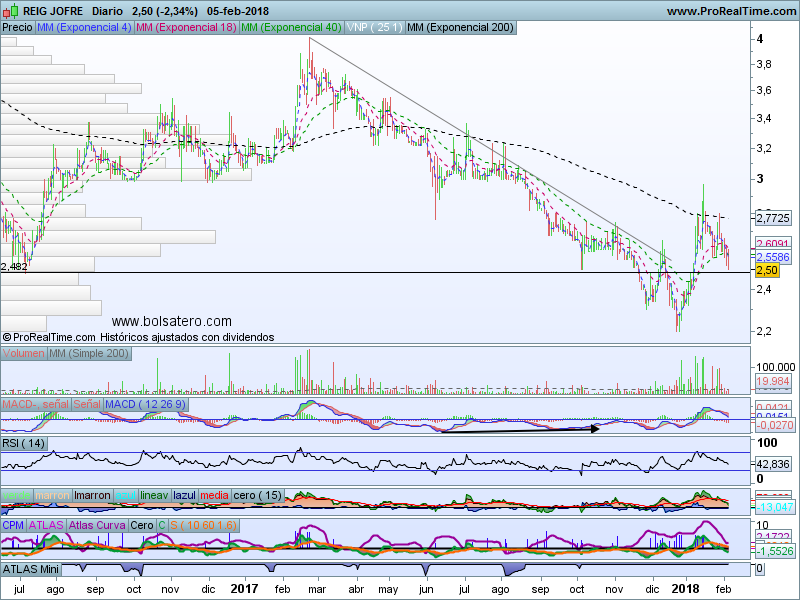
Task: Select the 2017 marker on time axis
Action: [247, 591]
